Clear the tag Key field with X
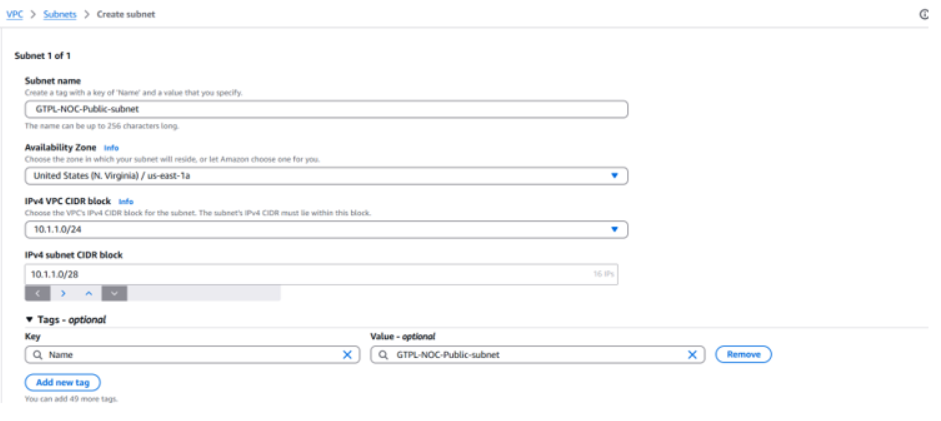The height and width of the screenshot is (421, 941). (x=347, y=354)
